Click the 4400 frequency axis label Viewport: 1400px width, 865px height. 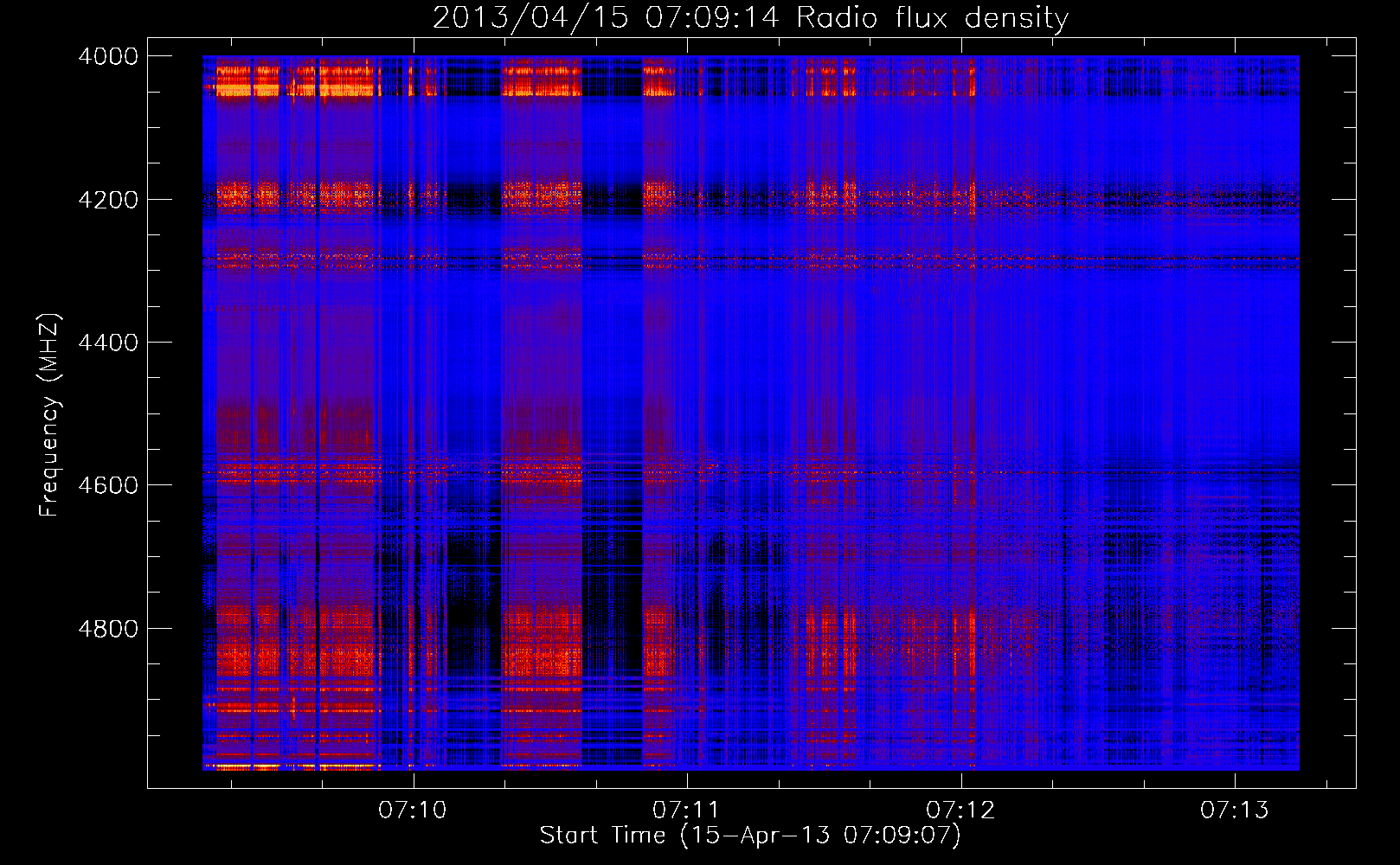click(x=108, y=343)
